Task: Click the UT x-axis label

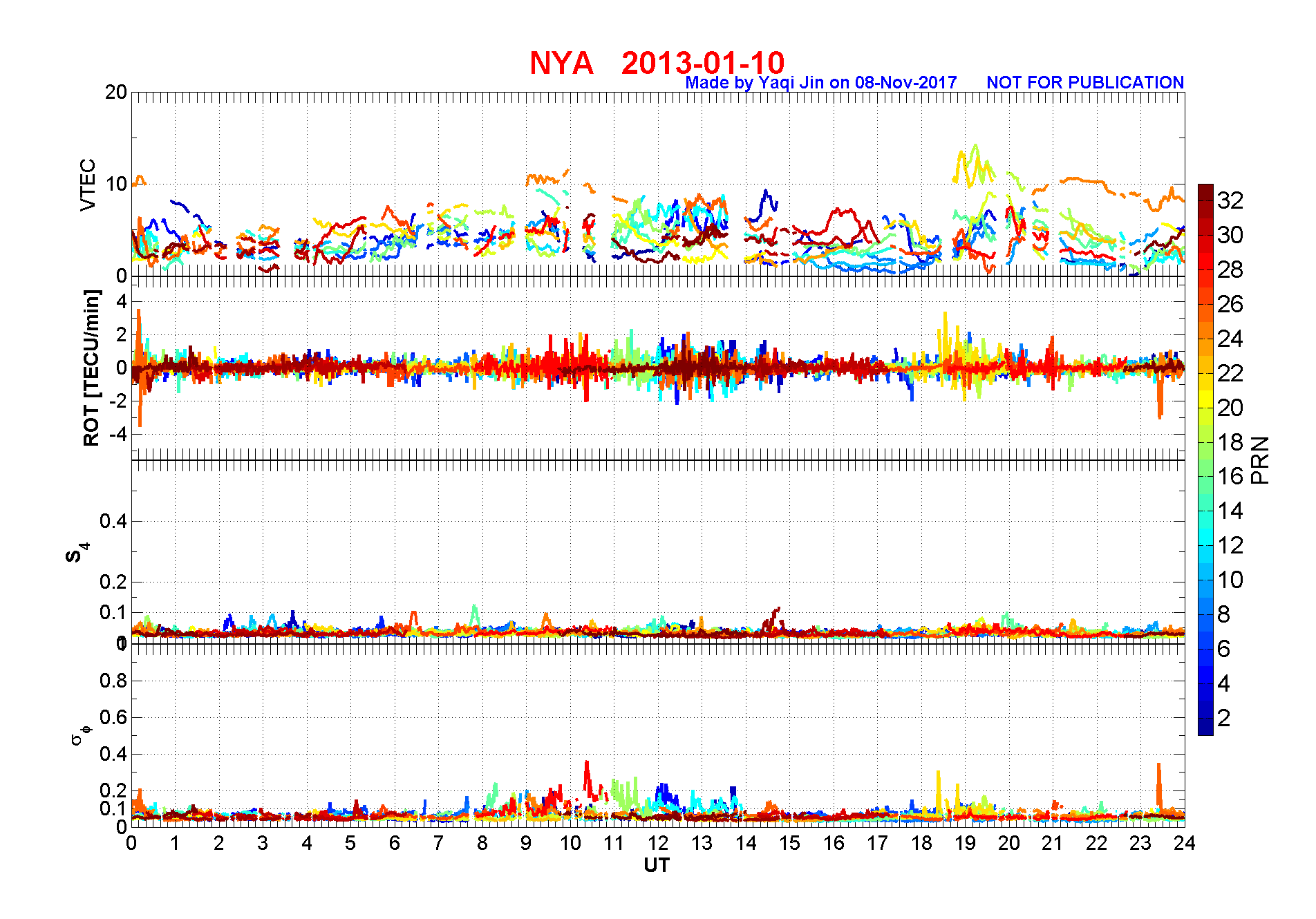Action: click(657, 865)
